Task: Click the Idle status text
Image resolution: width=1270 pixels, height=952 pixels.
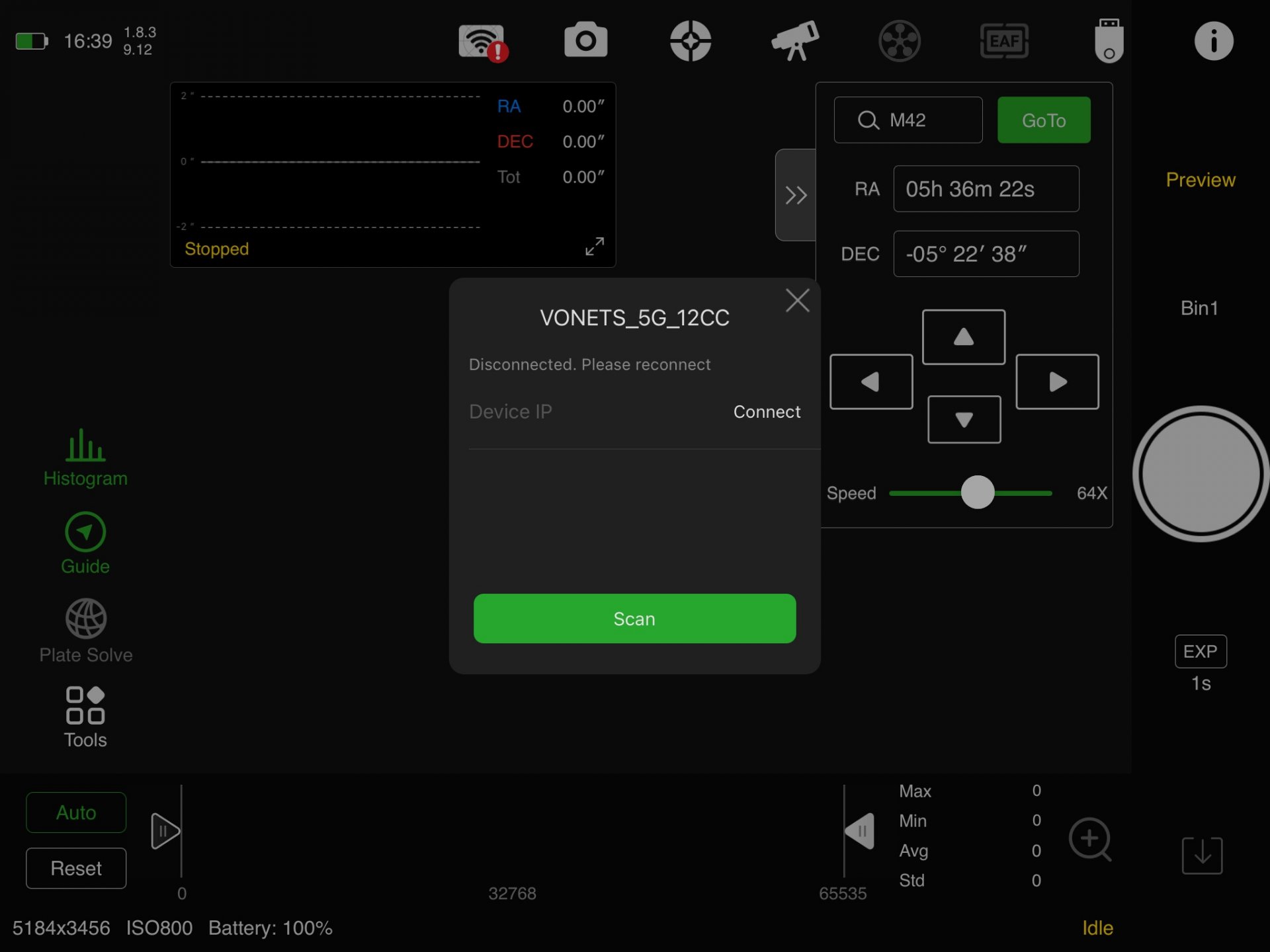Action: pyautogui.click(x=1097, y=928)
